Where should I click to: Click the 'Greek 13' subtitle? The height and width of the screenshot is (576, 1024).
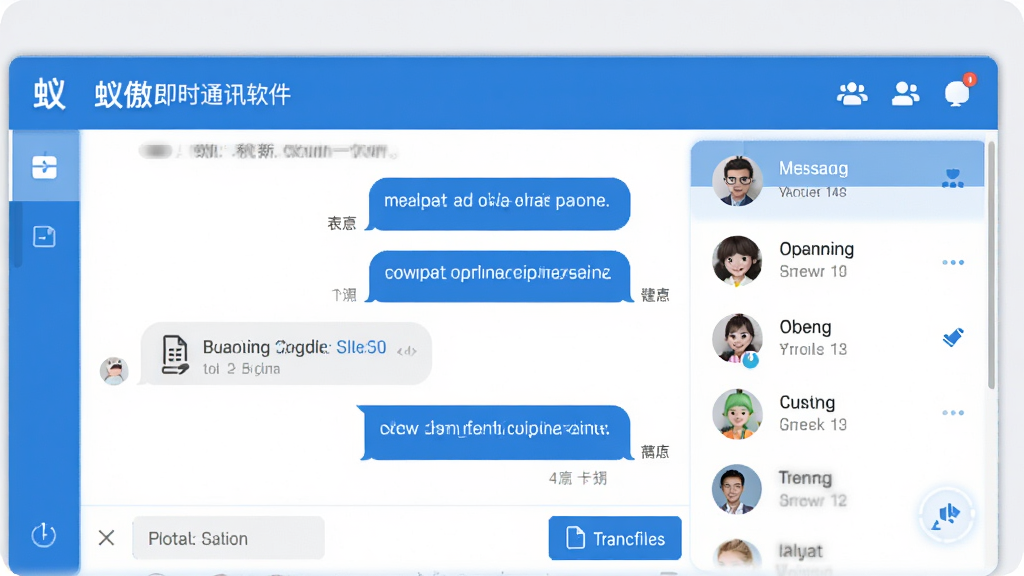pos(813,424)
